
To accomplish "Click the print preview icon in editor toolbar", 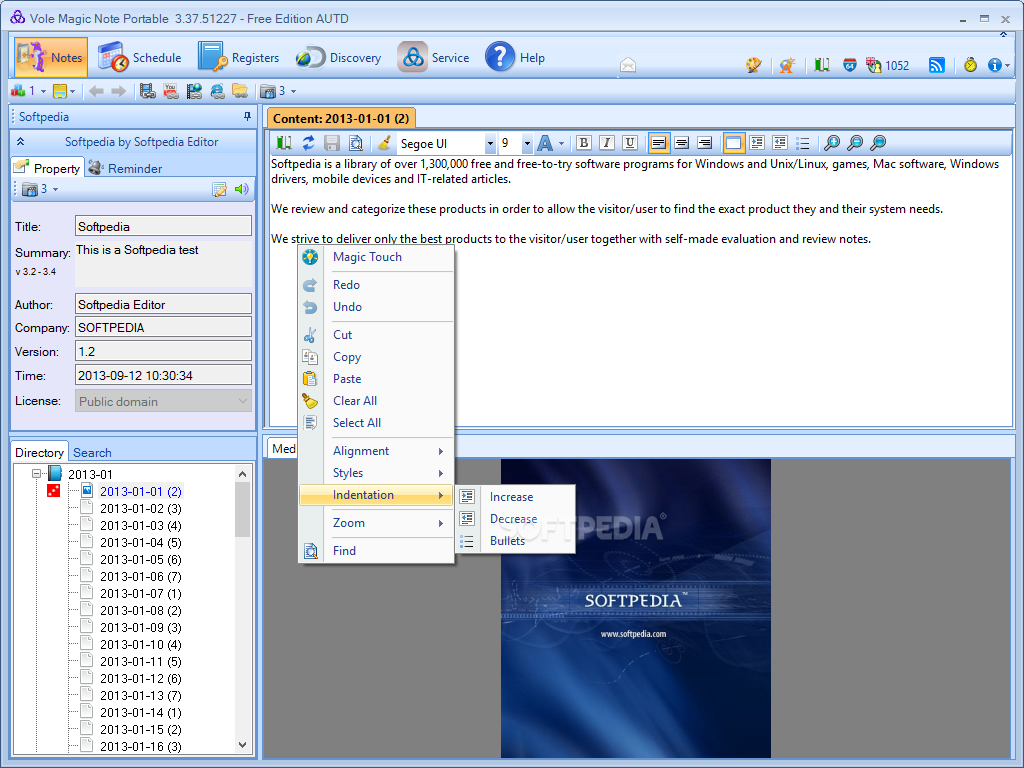I will [355, 142].
